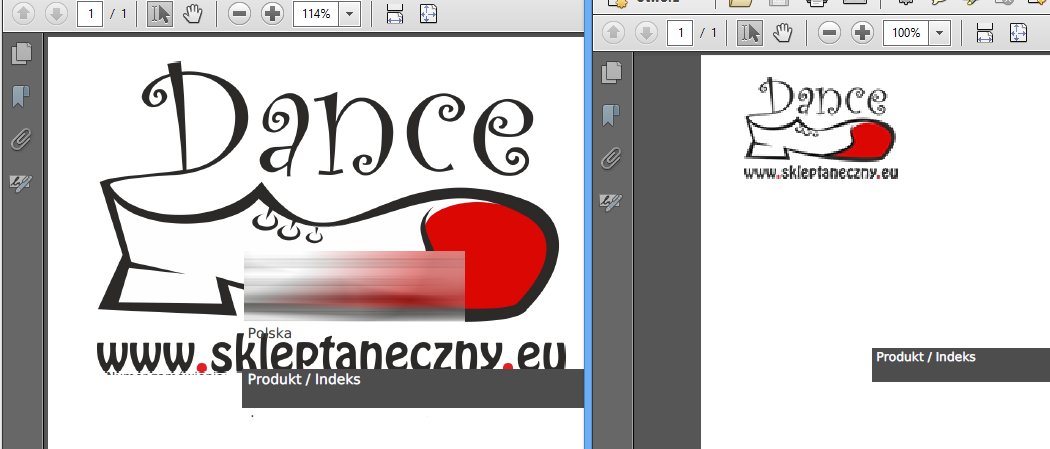This screenshot has width=1050, height=449.
Task: Fit width scrolling icon in right window
Action: [x=985, y=33]
